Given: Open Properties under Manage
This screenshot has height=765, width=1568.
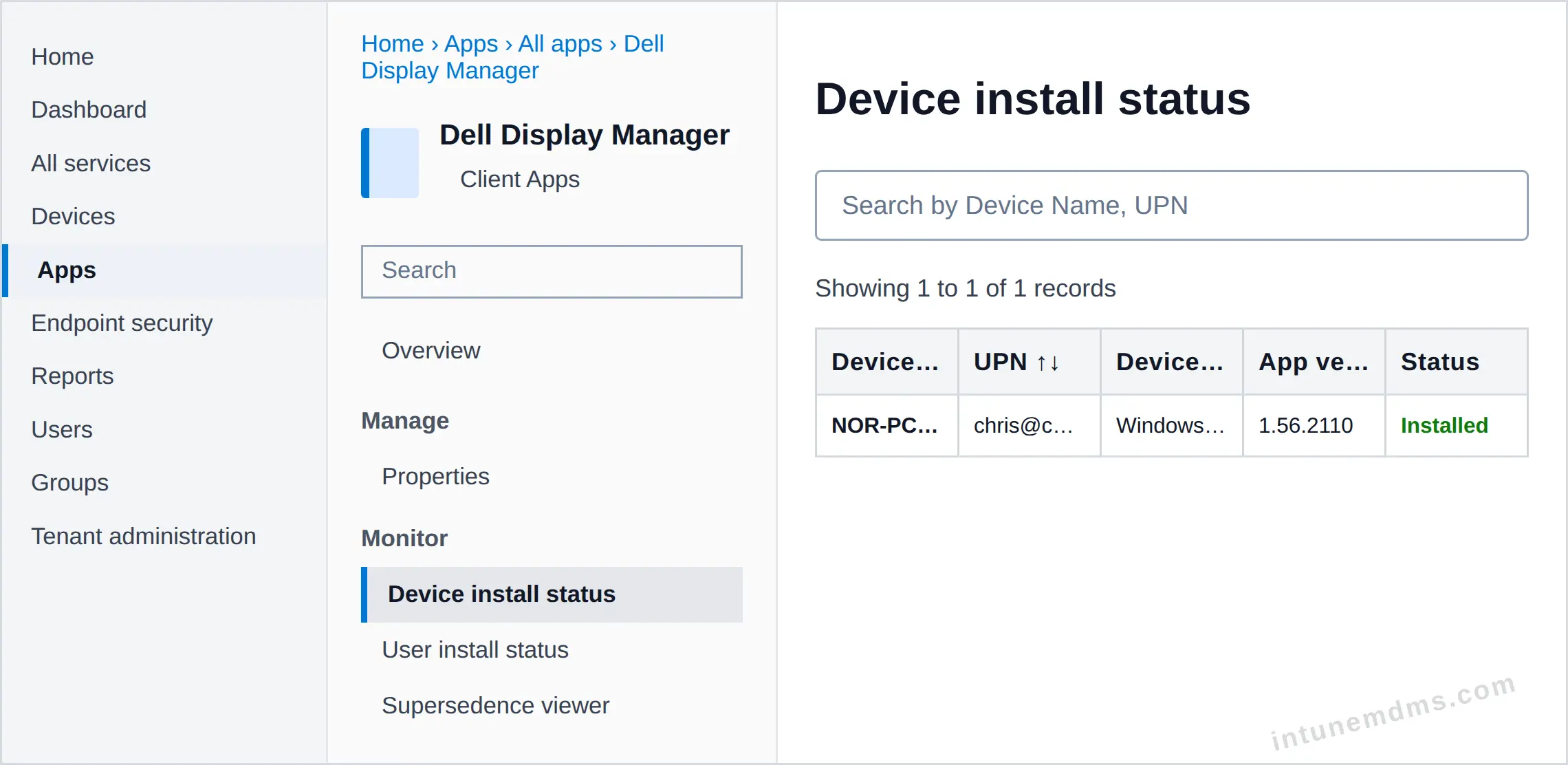Looking at the screenshot, I should tap(435, 476).
